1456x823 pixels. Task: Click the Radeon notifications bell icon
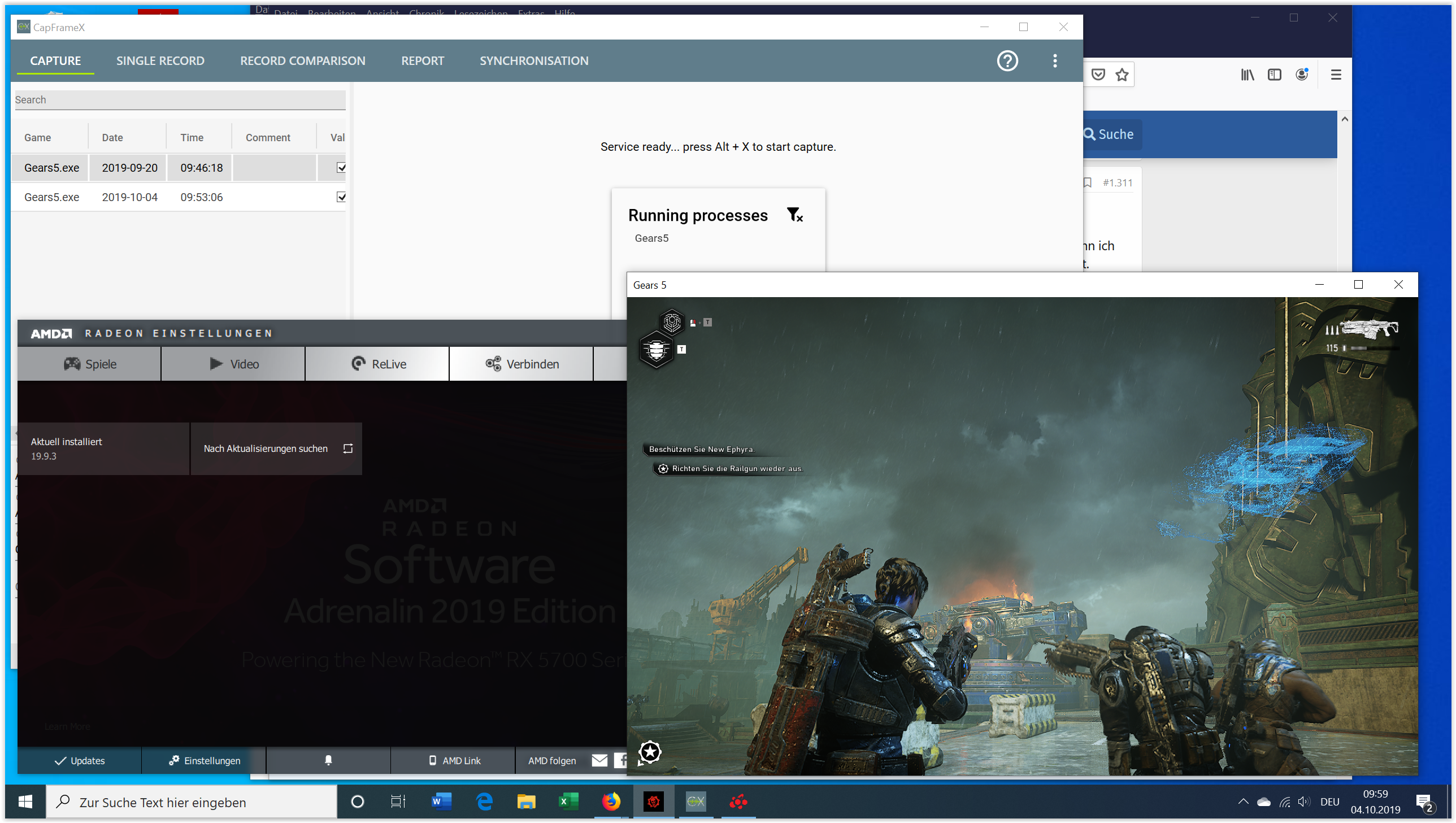tap(328, 760)
